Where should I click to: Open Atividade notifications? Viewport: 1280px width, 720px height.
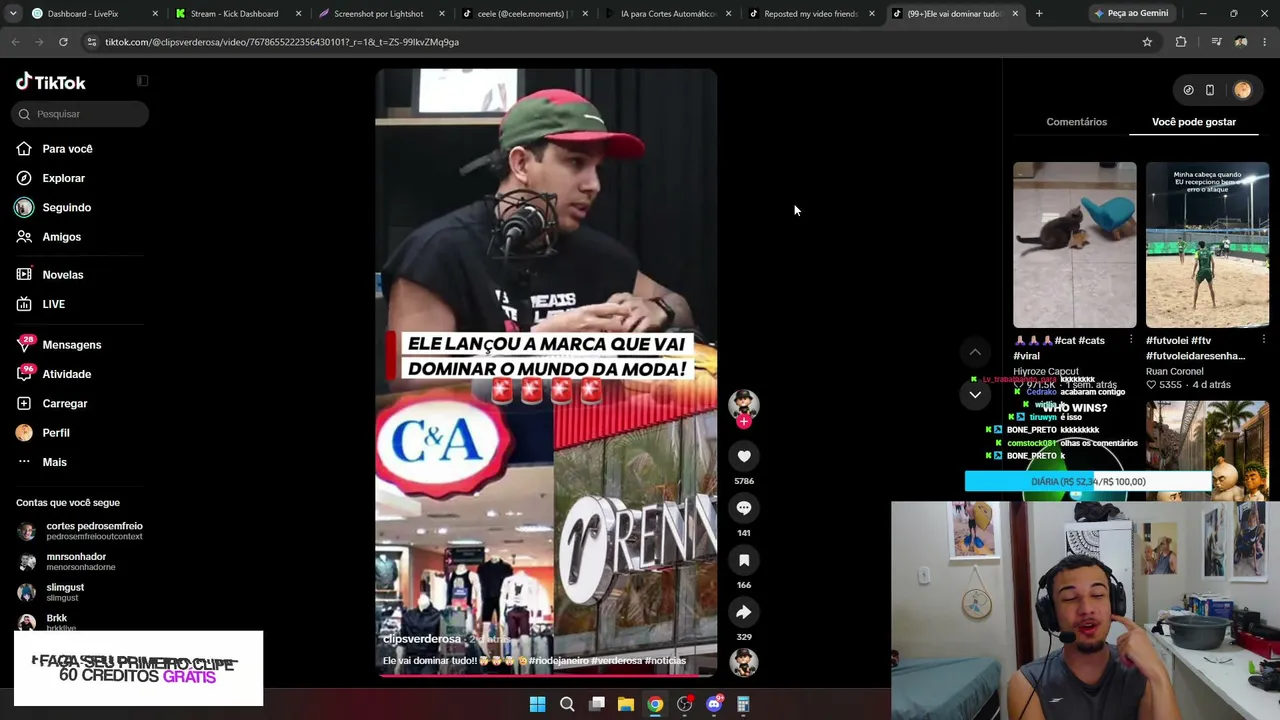pos(66,374)
